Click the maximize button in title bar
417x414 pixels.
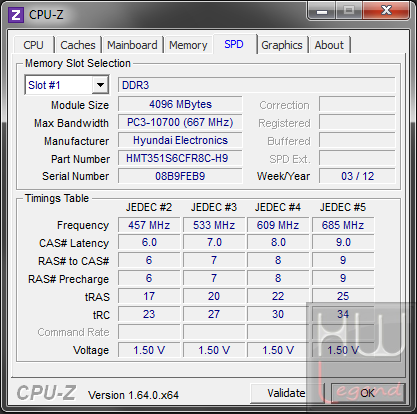349,11
